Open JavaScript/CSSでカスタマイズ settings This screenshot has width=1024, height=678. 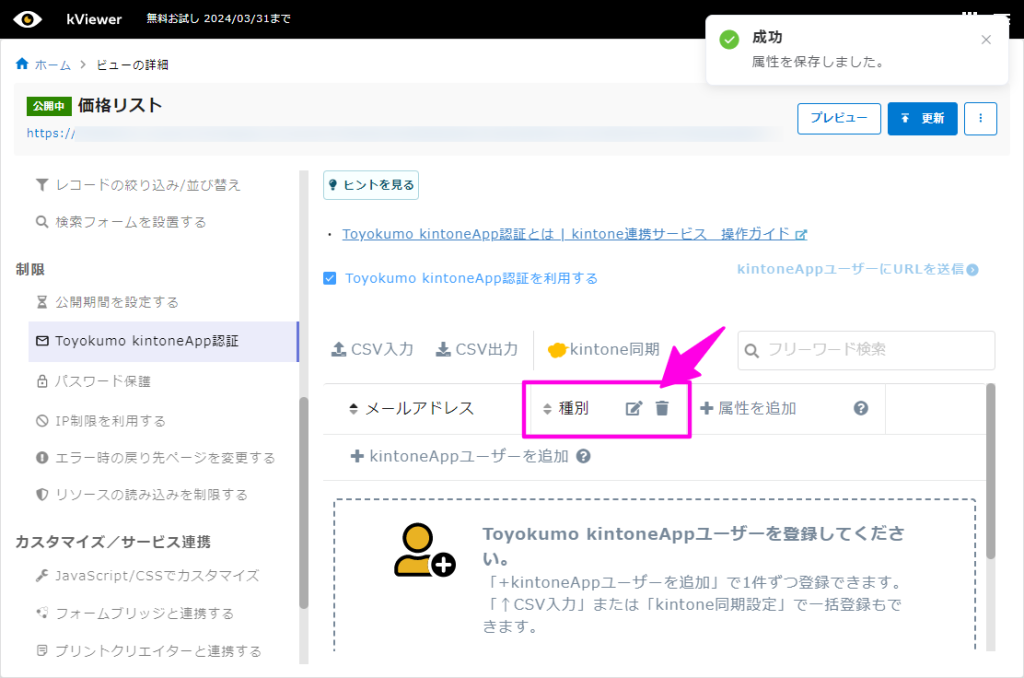tap(148, 575)
